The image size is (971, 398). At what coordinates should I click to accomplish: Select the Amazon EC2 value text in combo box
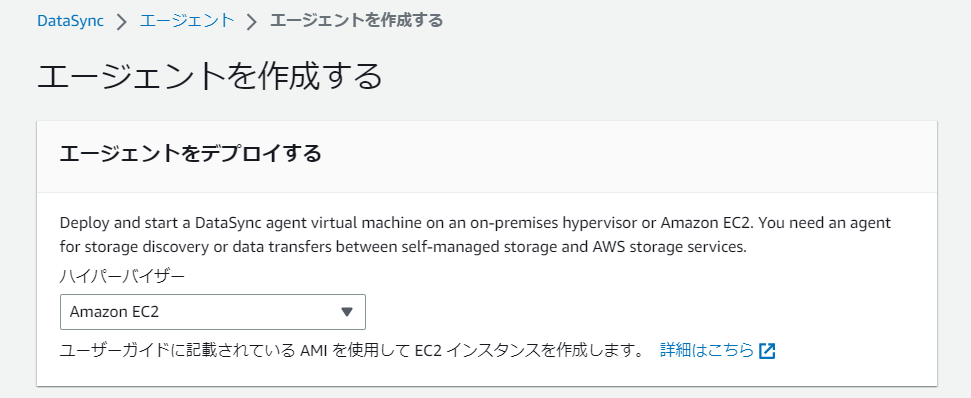pos(115,312)
